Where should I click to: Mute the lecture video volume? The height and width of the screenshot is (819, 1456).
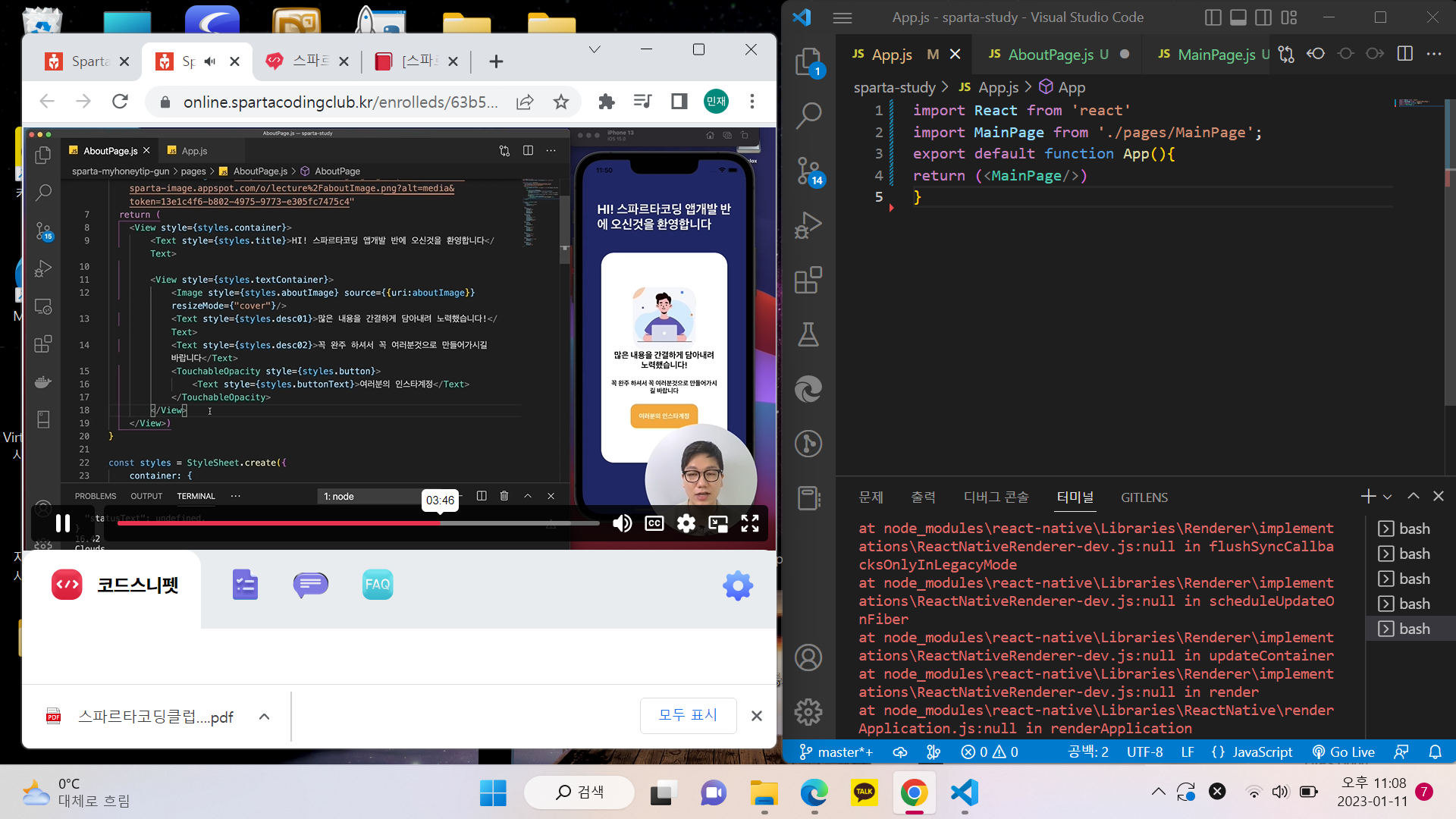[623, 523]
